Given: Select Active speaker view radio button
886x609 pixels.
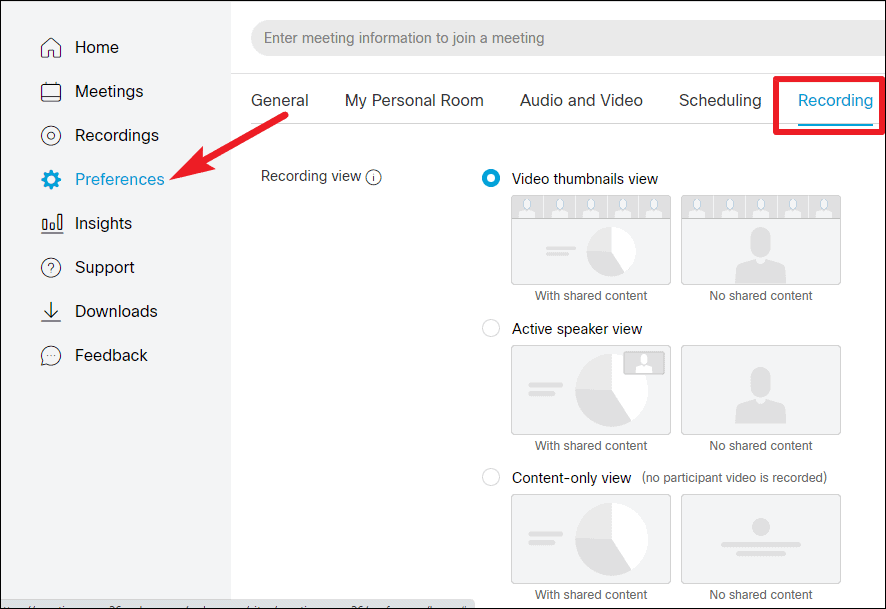Looking at the screenshot, I should click(x=490, y=328).
